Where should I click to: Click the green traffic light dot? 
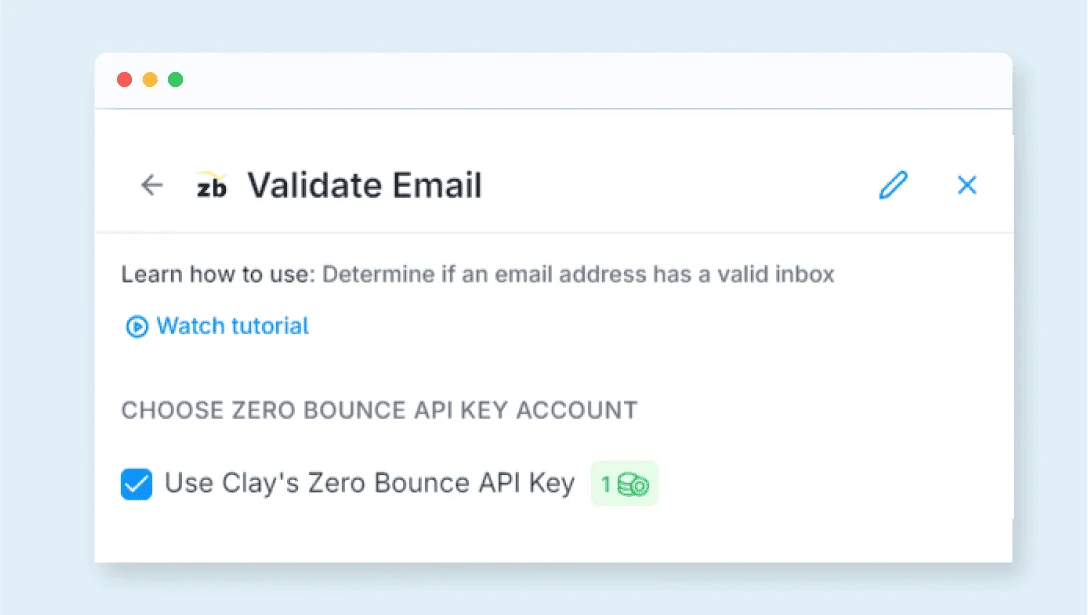click(x=176, y=79)
